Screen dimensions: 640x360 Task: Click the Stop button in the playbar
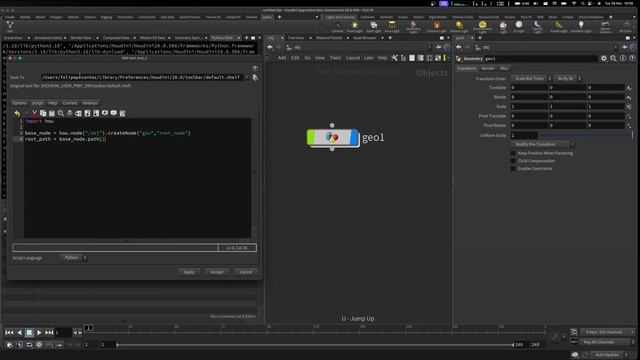29,333
